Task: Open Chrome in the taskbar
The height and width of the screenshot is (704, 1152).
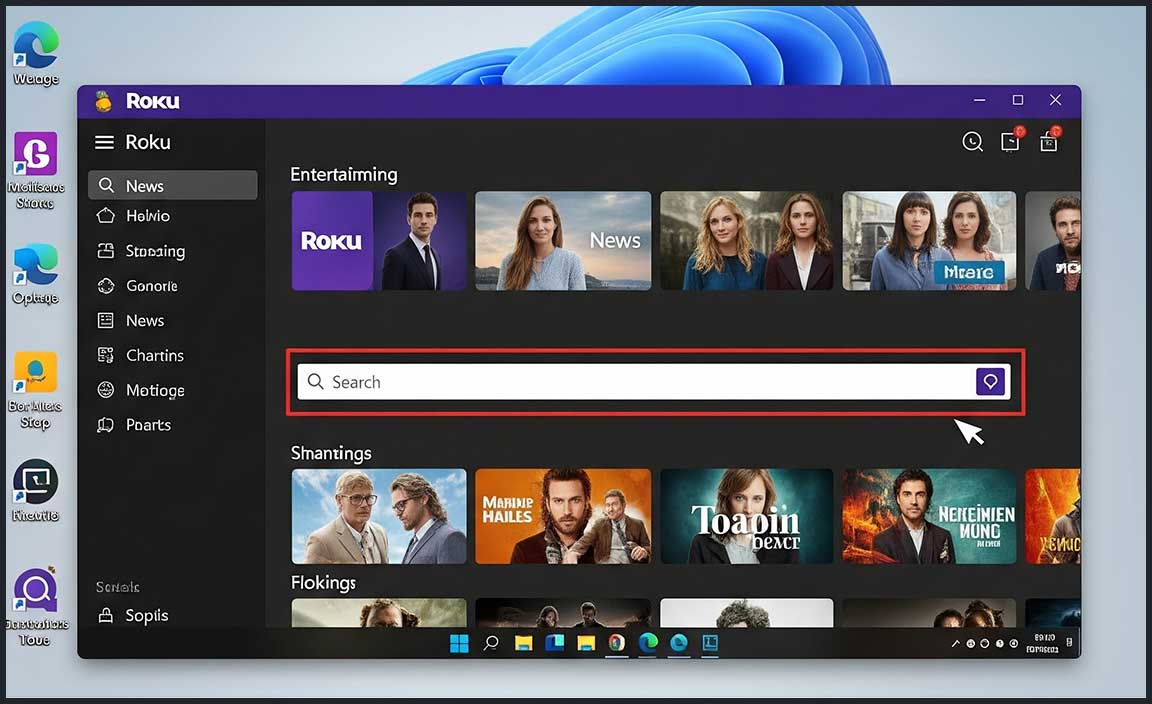Action: (616, 644)
